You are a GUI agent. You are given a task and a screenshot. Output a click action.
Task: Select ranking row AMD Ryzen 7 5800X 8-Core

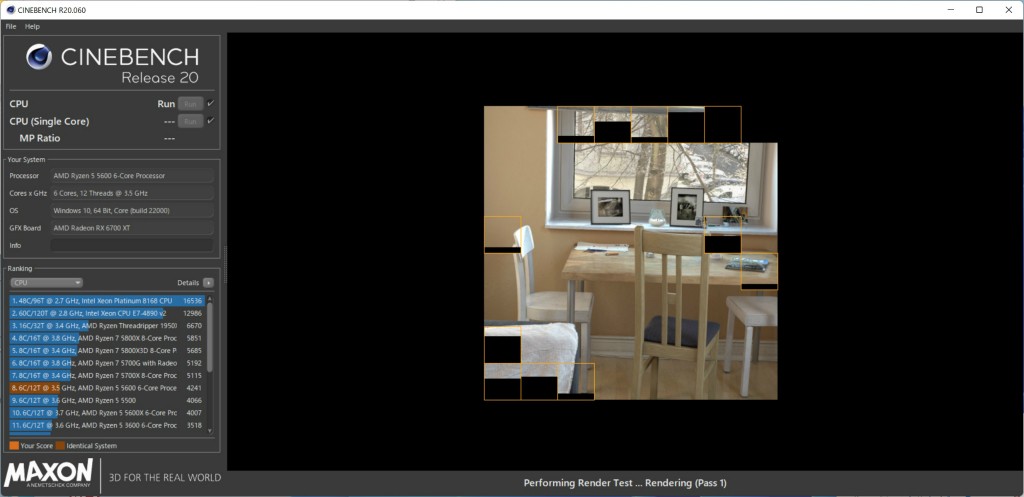(107, 338)
